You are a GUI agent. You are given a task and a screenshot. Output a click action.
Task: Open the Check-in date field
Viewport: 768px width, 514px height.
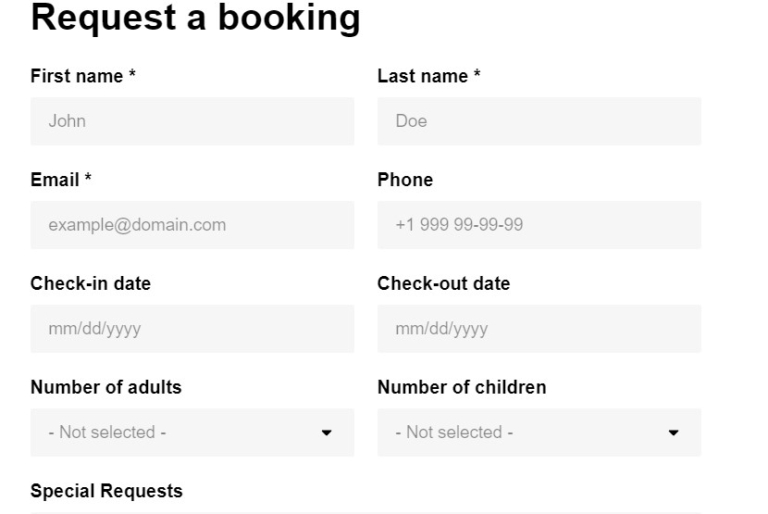pos(192,329)
